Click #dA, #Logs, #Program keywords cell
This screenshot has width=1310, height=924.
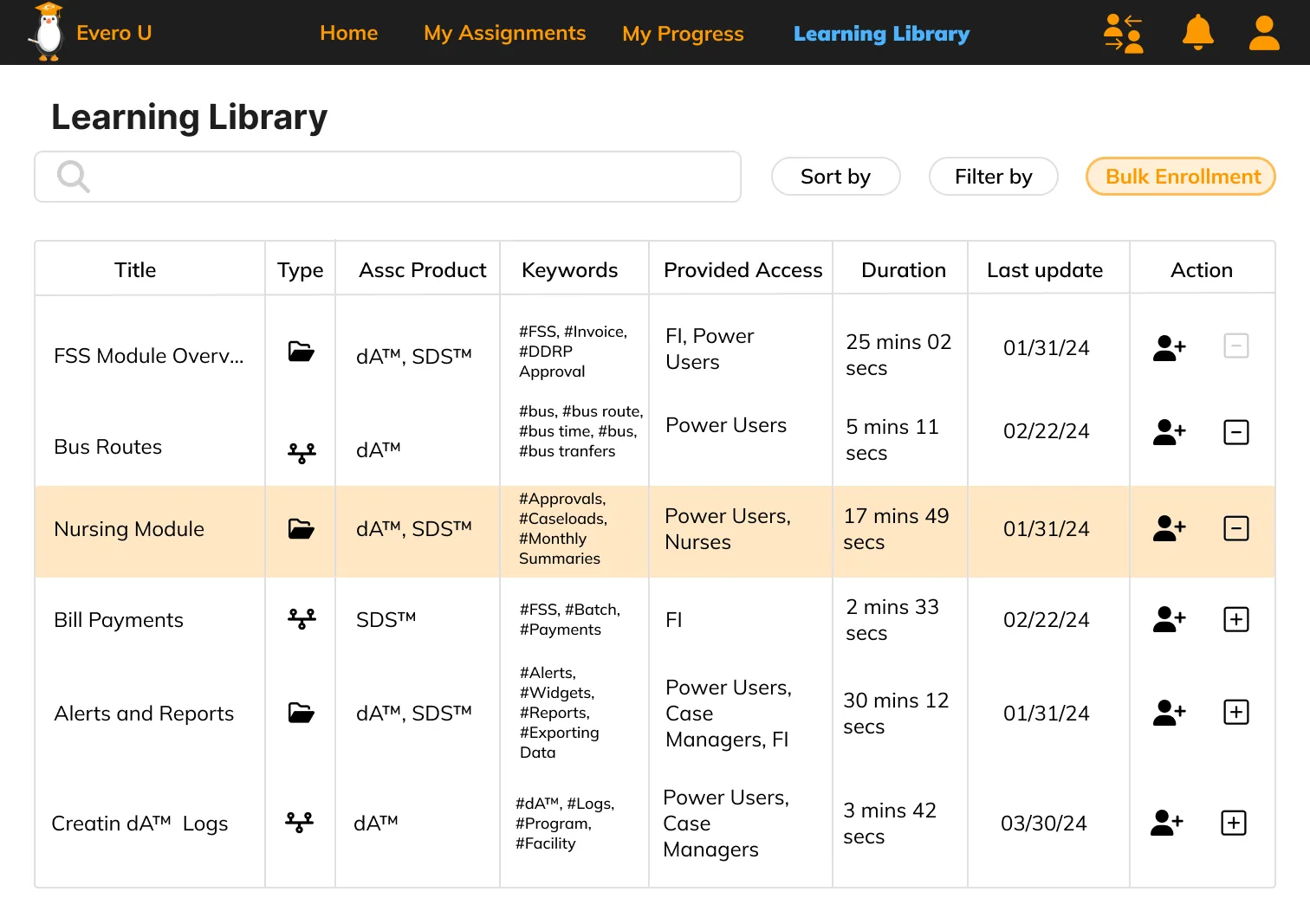pyautogui.click(x=565, y=824)
